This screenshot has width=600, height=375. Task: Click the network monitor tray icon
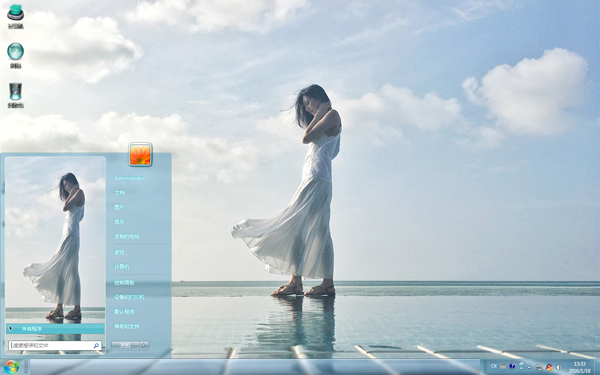539,367
